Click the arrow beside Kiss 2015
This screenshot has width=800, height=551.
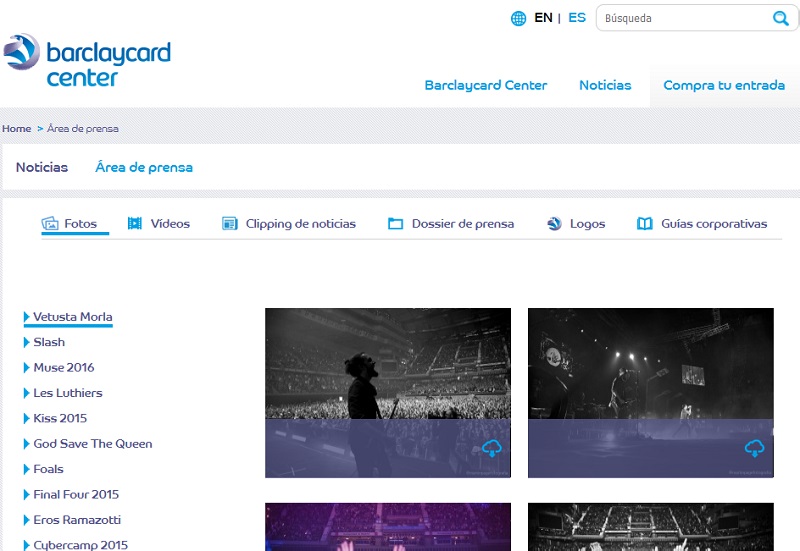pyautogui.click(x=27, y=419)
